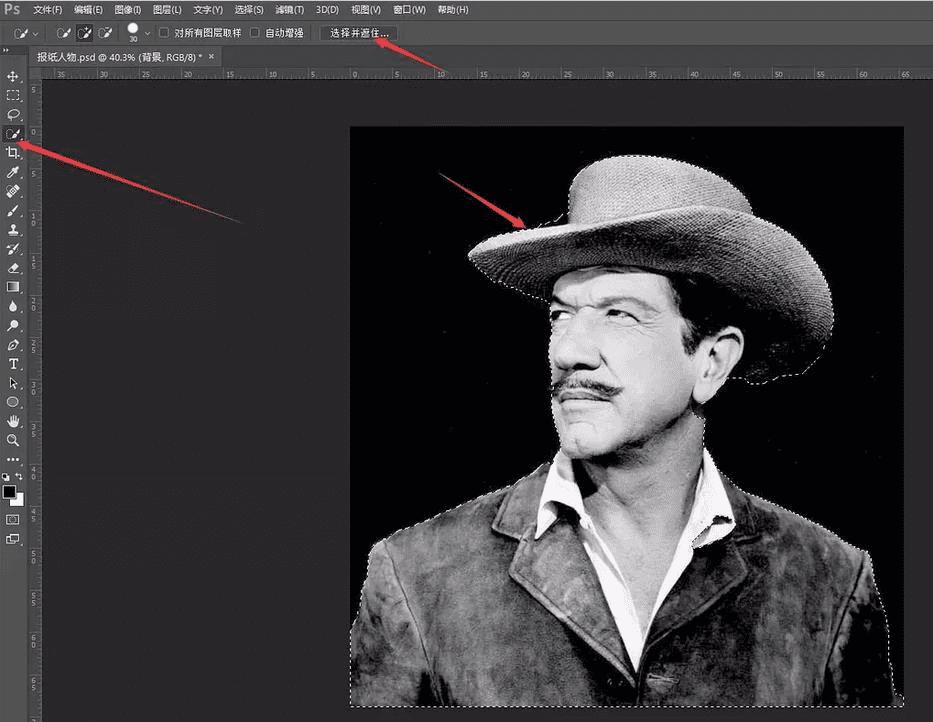Viewport: 933px width, 722px height.
Task: Switch to subtract from selection mode
Action: point(106,33)
